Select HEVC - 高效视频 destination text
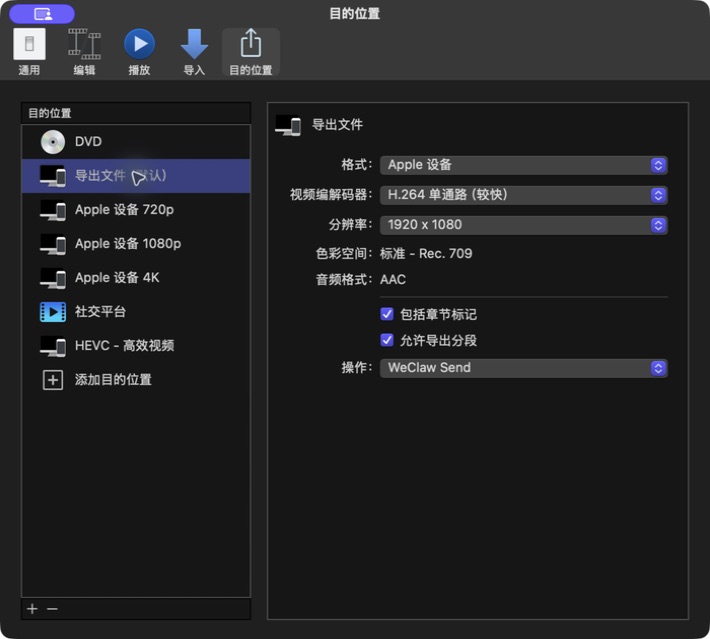The height and width of the screenshot is (639, 710). (125, 346)
